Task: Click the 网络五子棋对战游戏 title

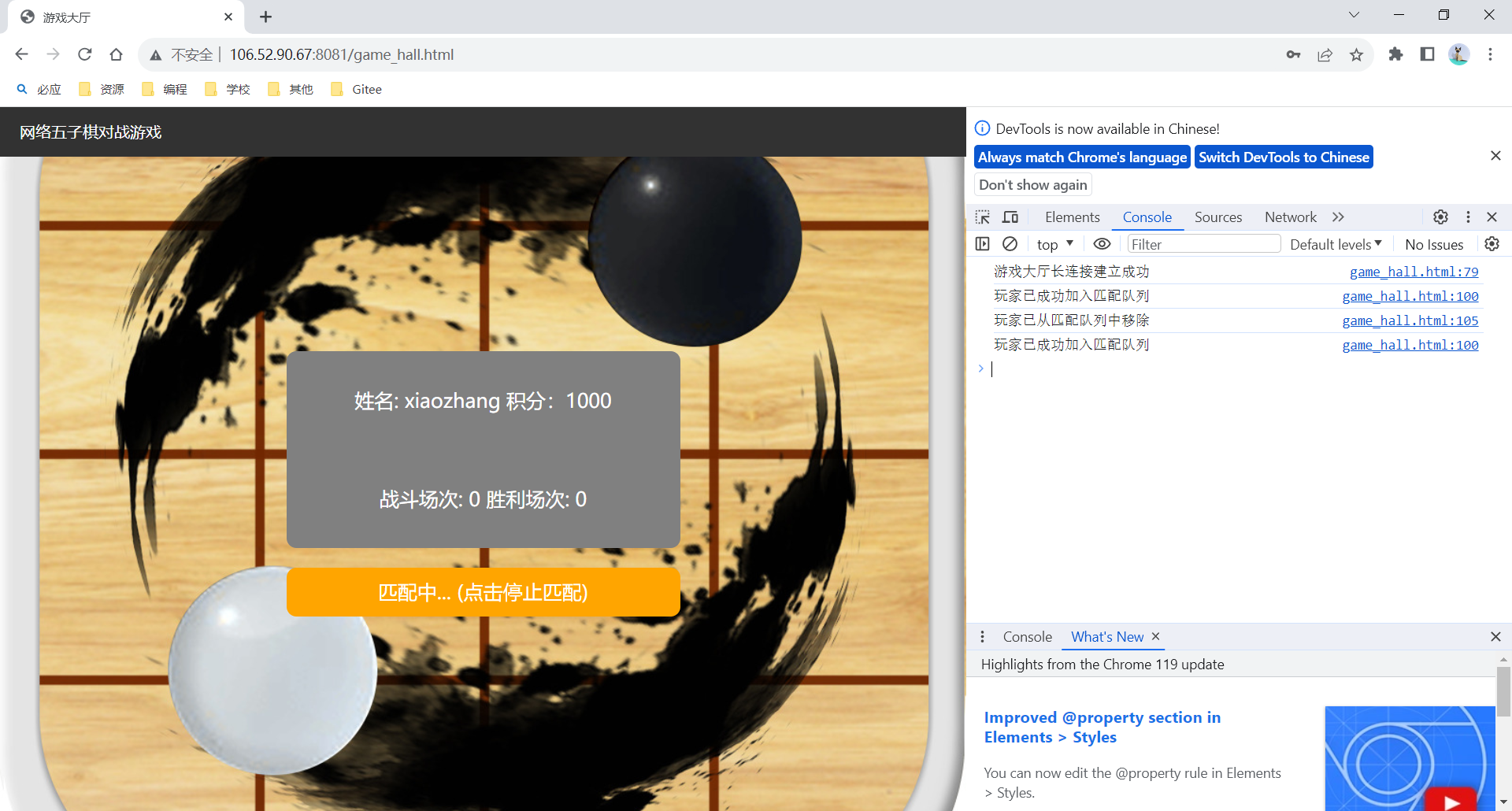Action: pos(91,132)
